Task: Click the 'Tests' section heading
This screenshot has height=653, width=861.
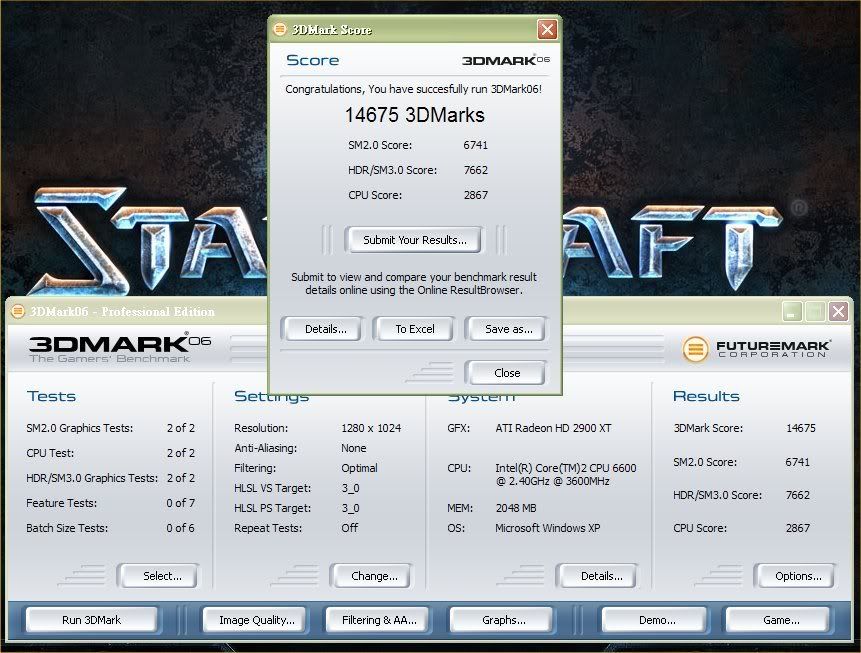Action: tap(51, 396)
